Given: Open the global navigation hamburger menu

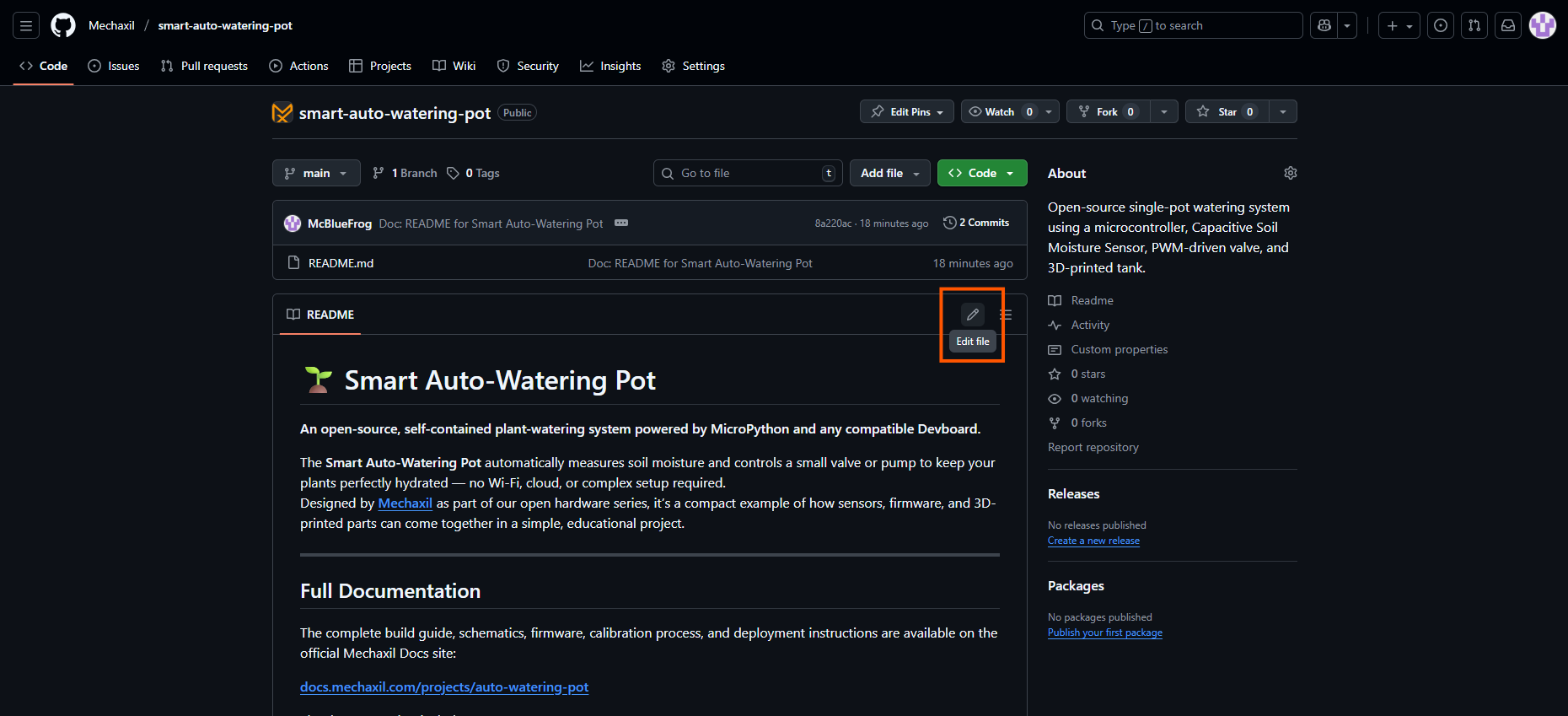Looking at the screenshot, I should [26, 25].
